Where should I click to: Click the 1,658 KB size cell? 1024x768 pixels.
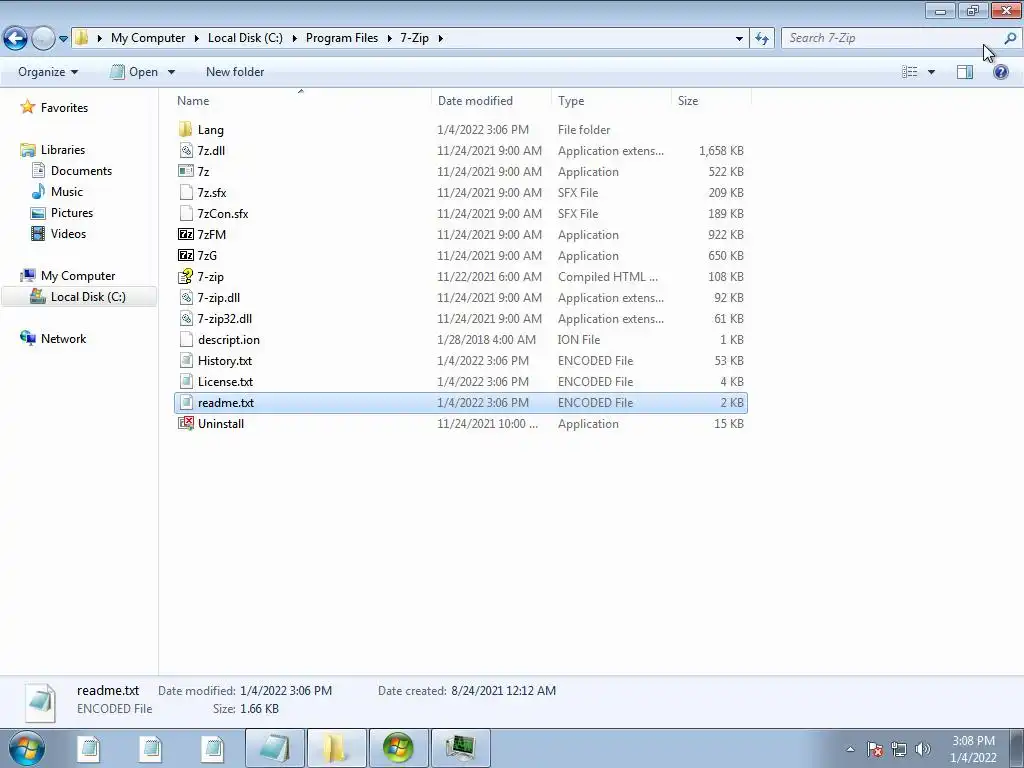(x=721, y=150)
